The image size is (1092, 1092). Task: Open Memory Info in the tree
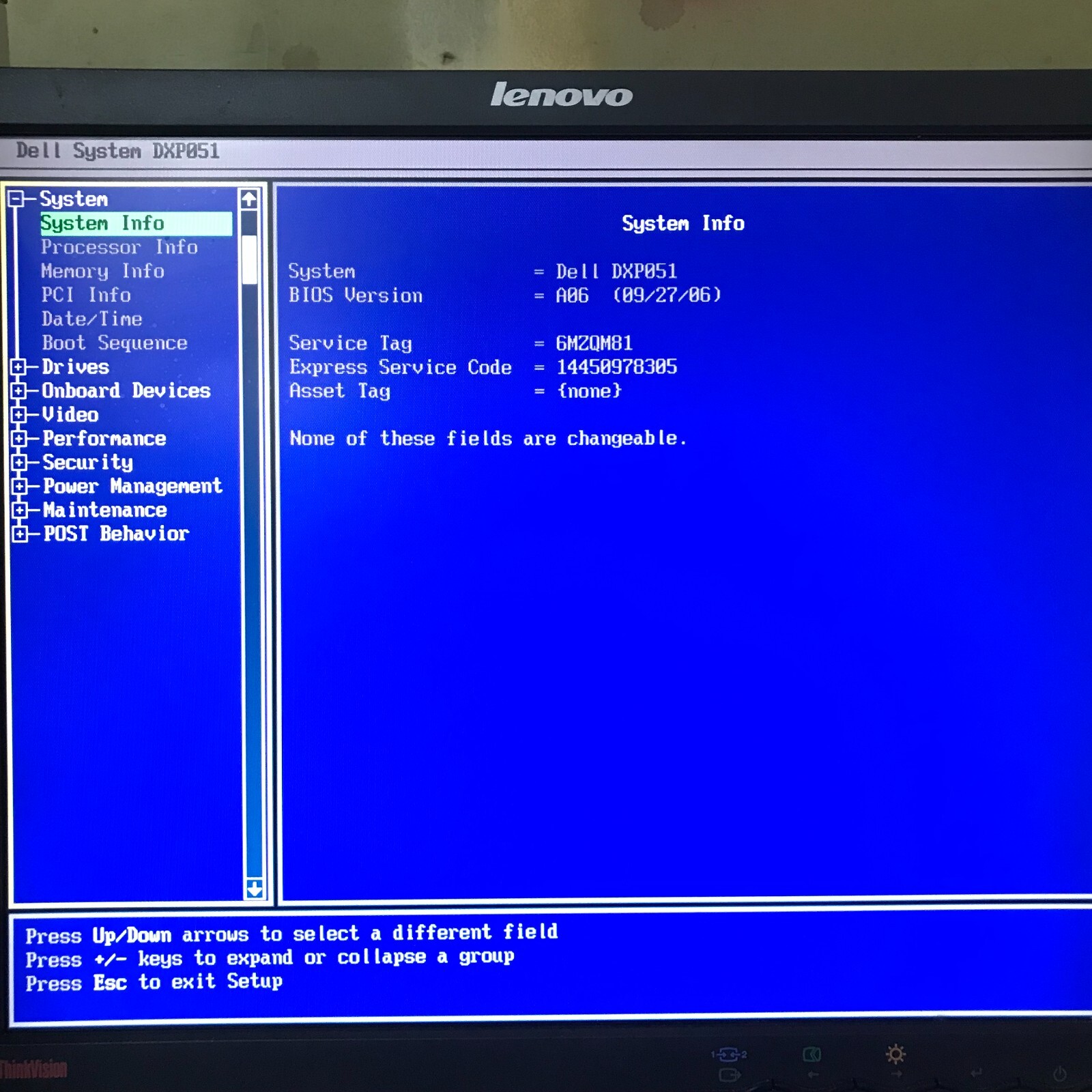point(102,271)
